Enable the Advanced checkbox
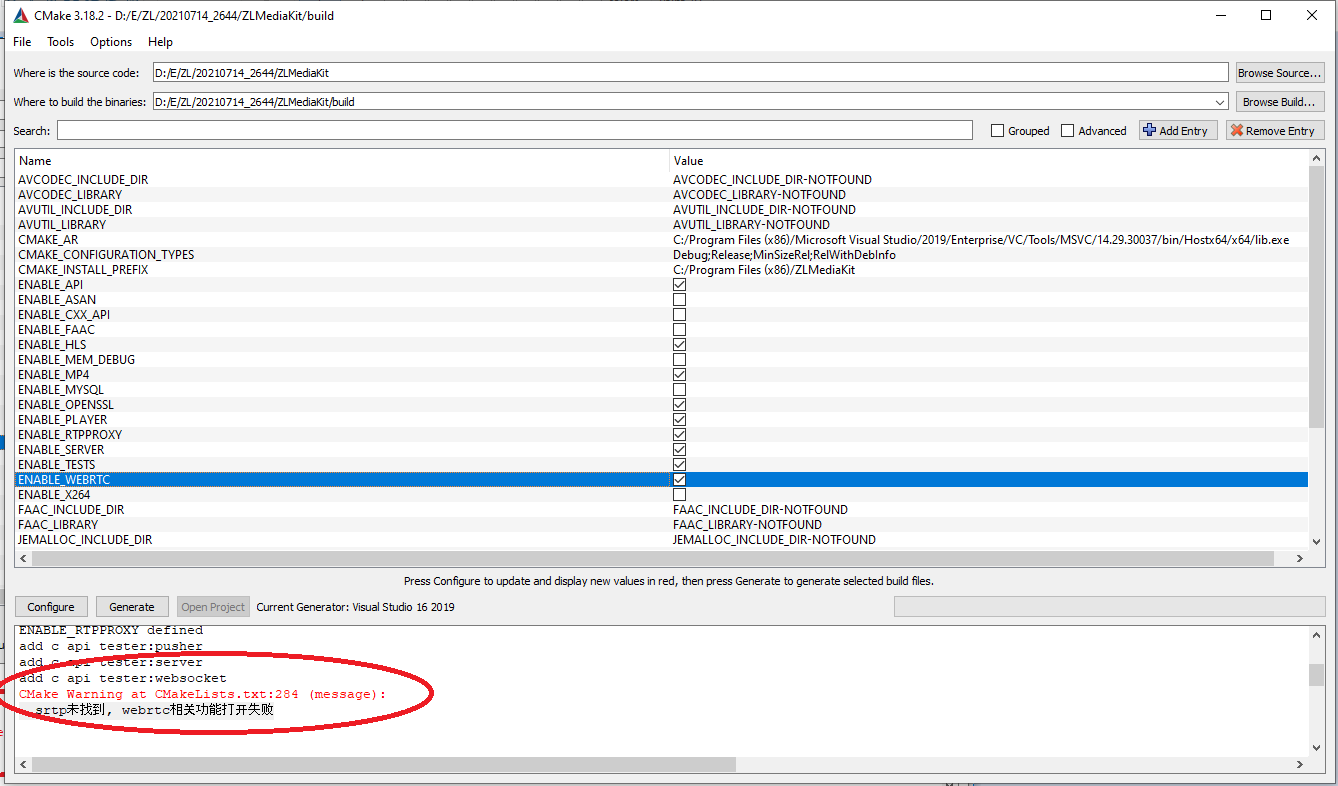The width and height of the screenshot is (1338, 786). click(1067, 131)
